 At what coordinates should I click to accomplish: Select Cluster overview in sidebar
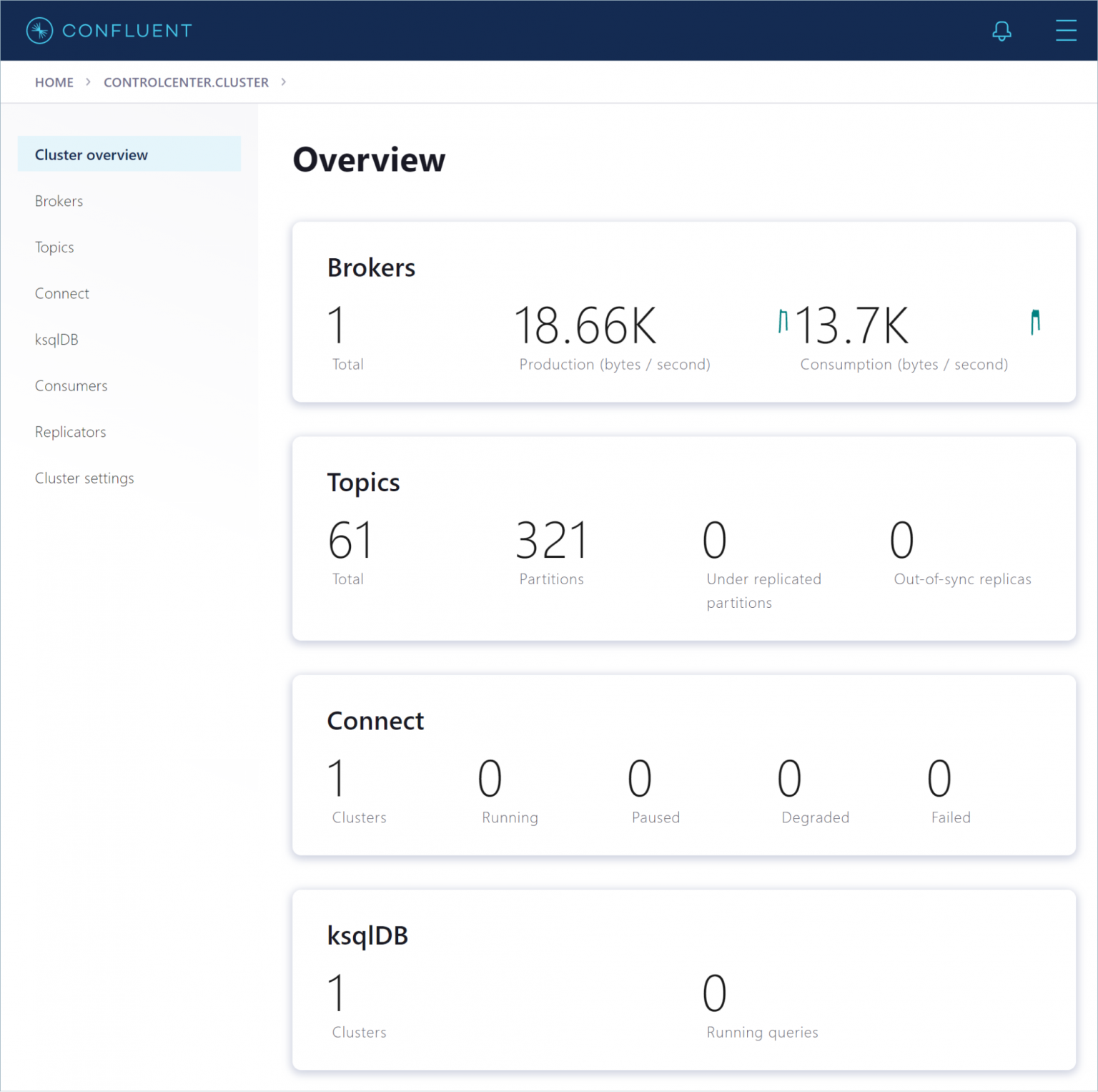tap(91, 154)
